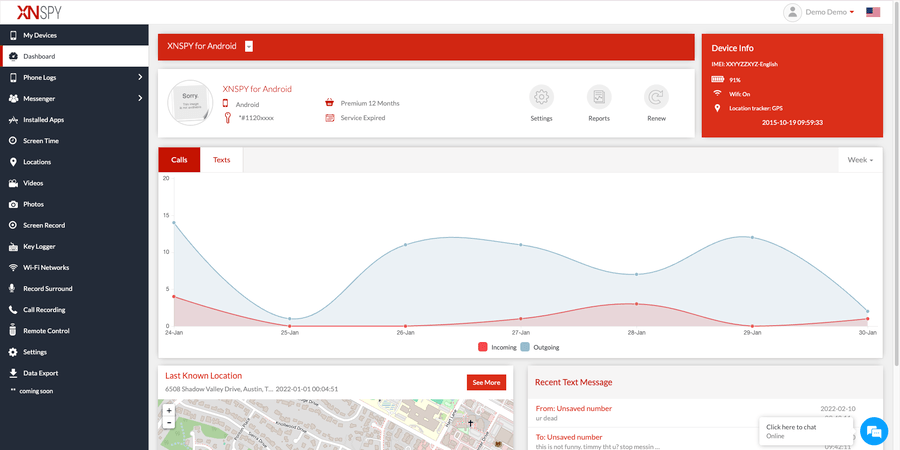The width and height of the screenshot is (900, 450).
Task: Open the To: Unsaved number message link
Action: (569, 437)
